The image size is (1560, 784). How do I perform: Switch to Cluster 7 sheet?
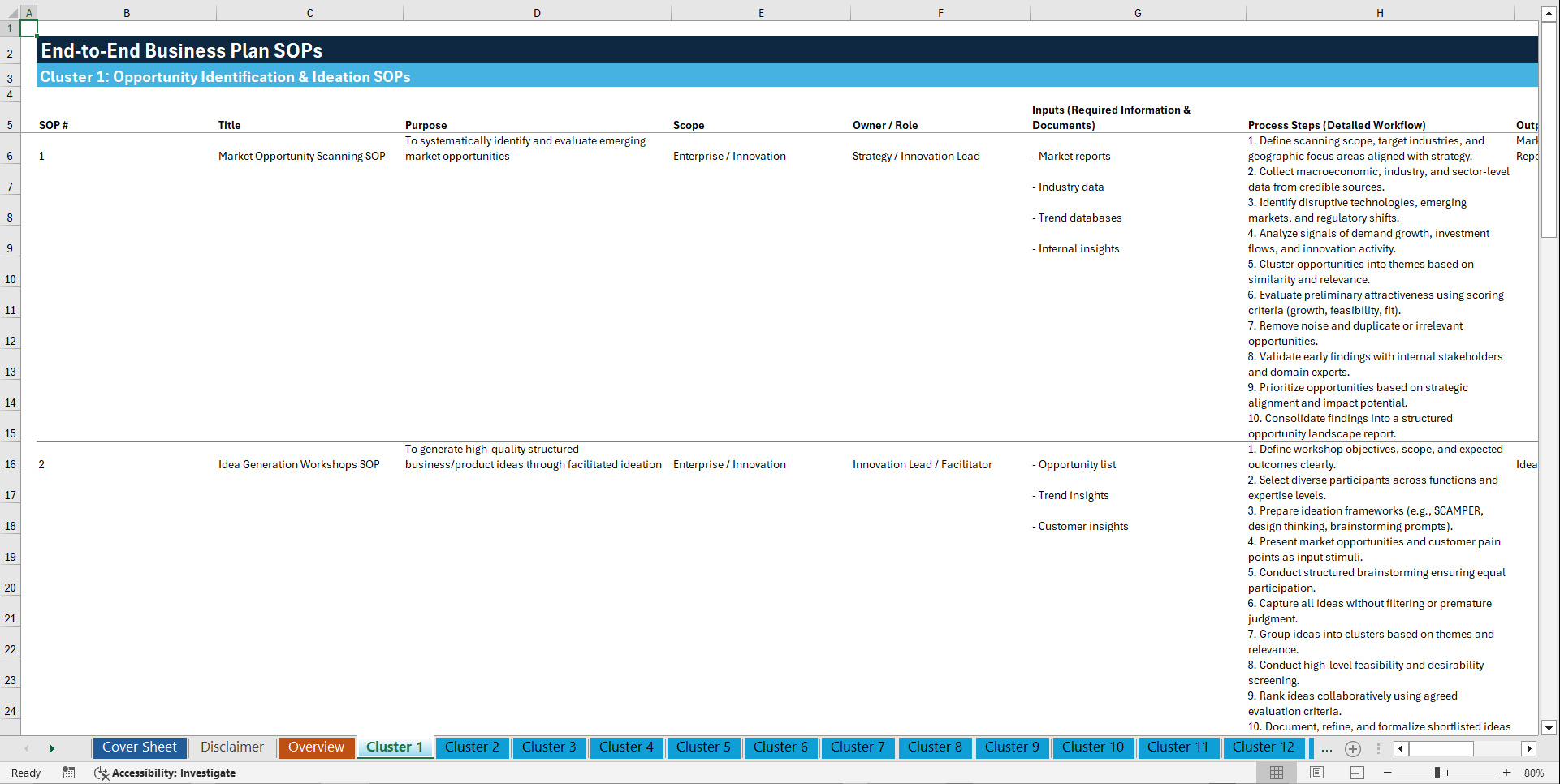click(858, 747)
